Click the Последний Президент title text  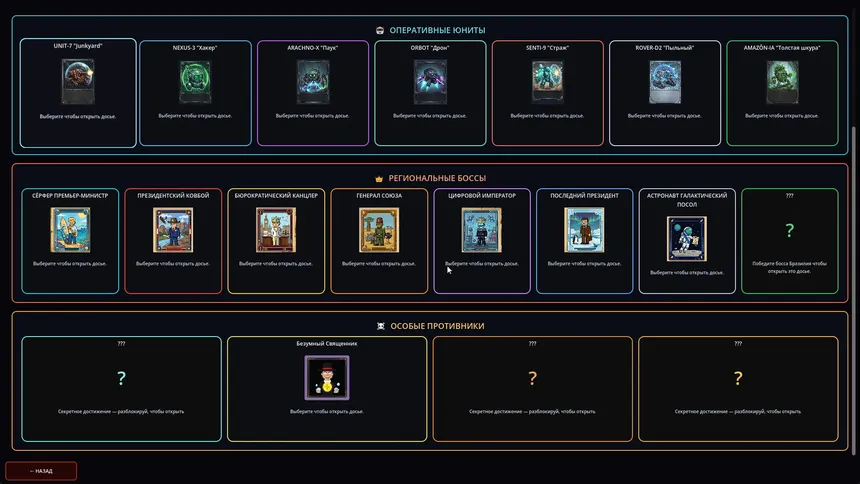(584, 195)
